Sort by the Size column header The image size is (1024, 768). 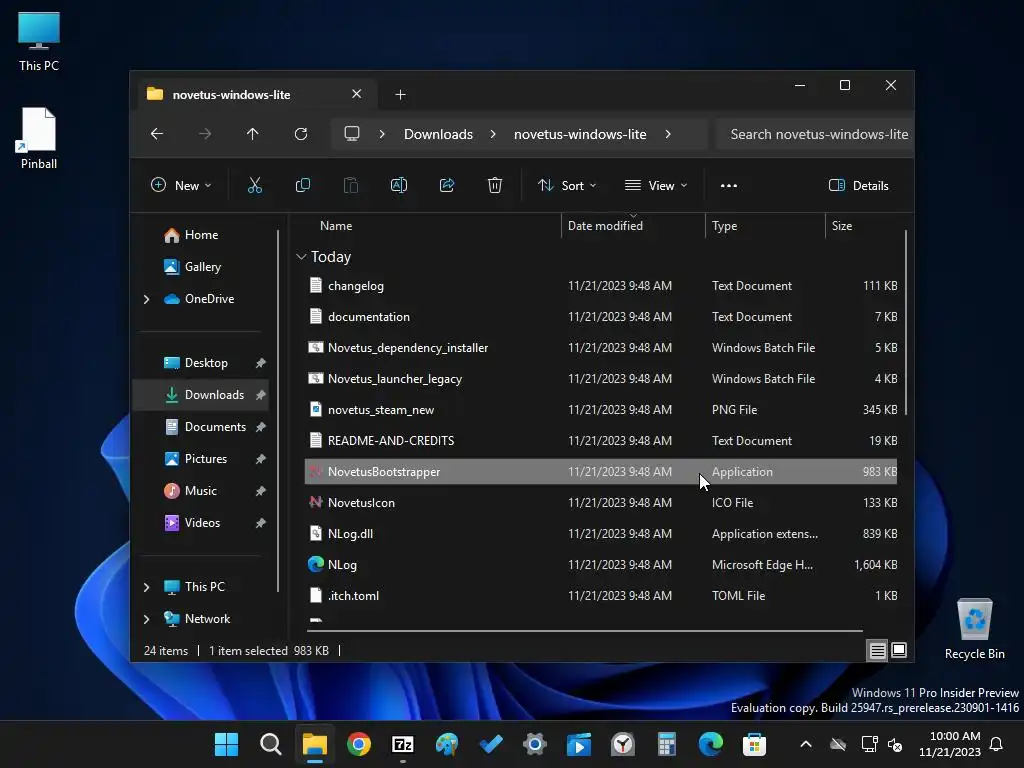[842, 226]
